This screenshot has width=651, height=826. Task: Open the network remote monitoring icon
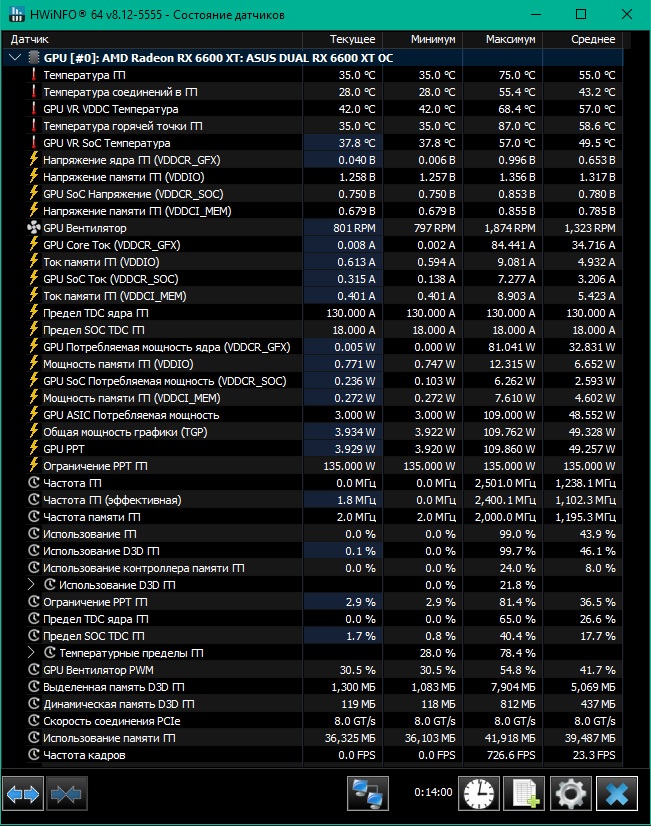pyautogui.click(x=368, y=793)
